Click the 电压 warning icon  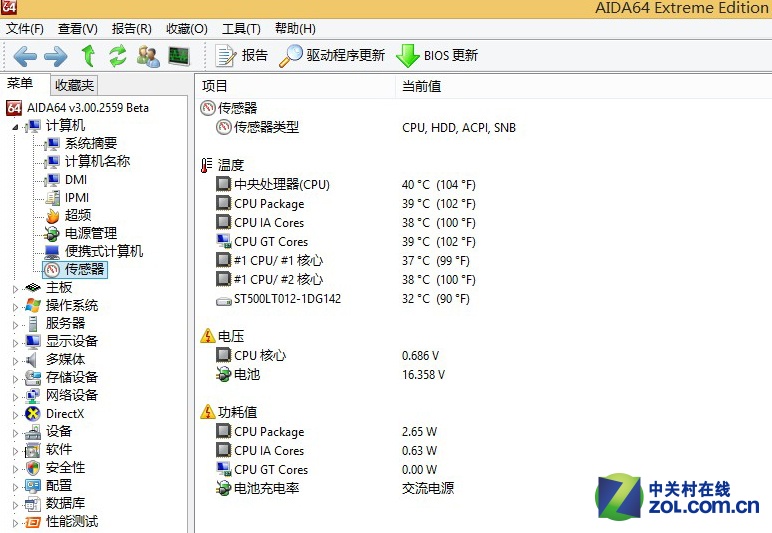[x=208, y=336]
